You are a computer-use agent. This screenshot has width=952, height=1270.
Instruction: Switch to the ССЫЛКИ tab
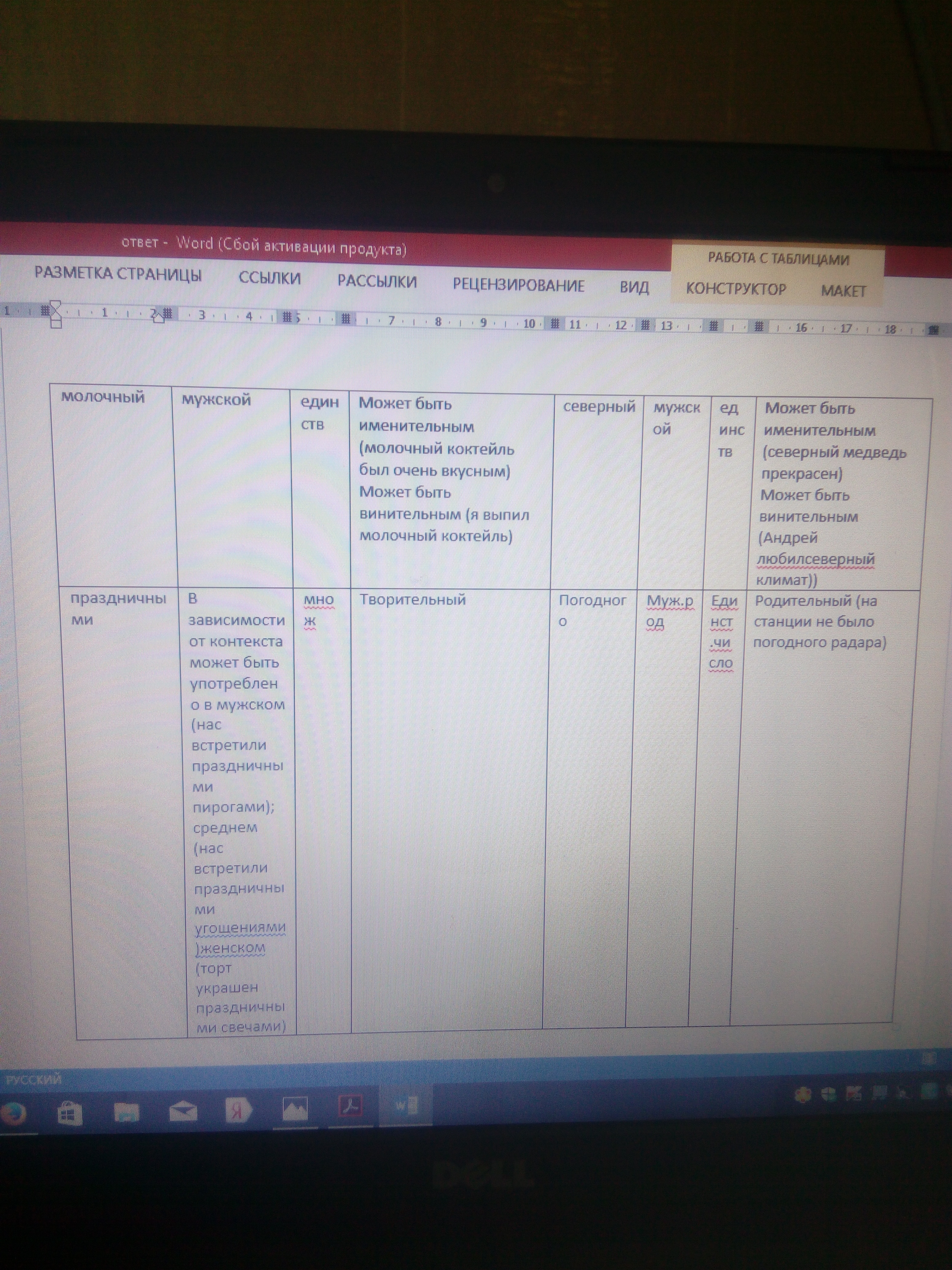coord(269,278)
